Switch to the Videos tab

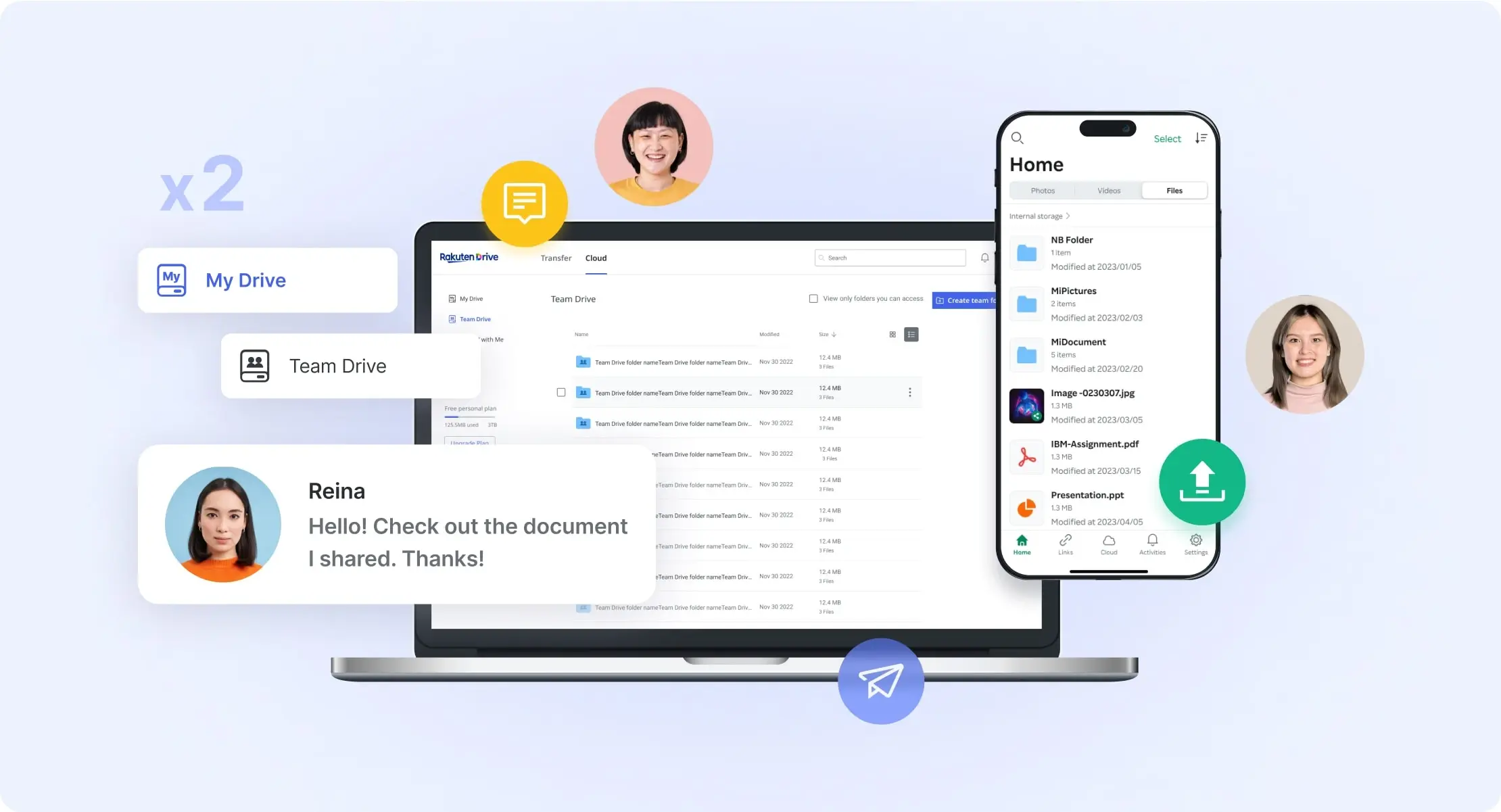click(1108, 191)
